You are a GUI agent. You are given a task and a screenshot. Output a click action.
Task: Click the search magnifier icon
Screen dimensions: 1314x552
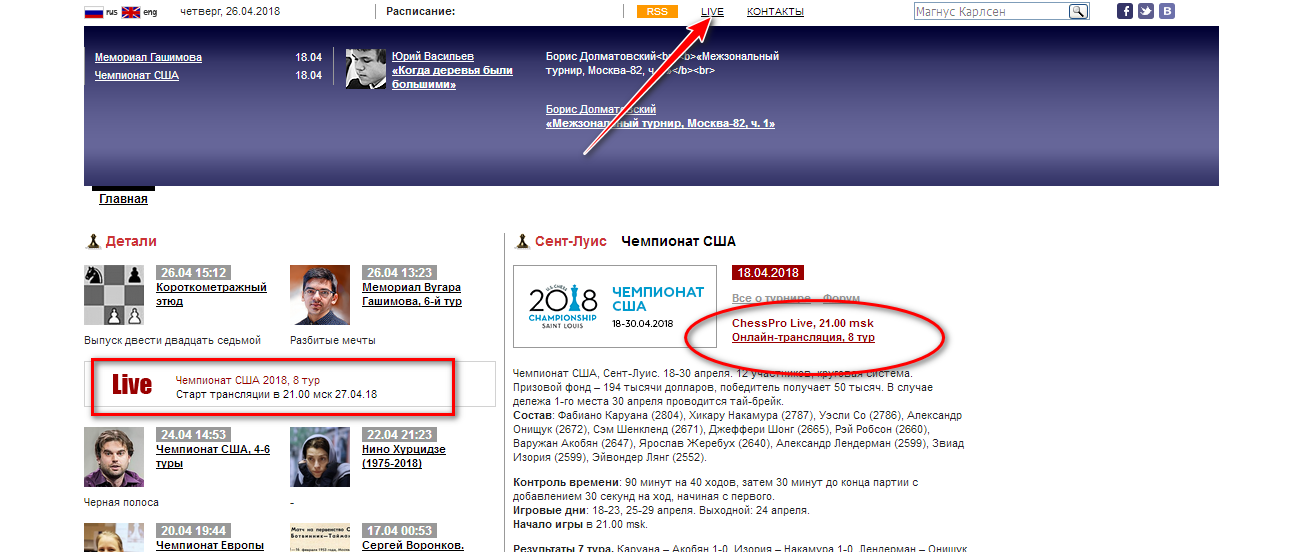click(x=1078, y=12)
